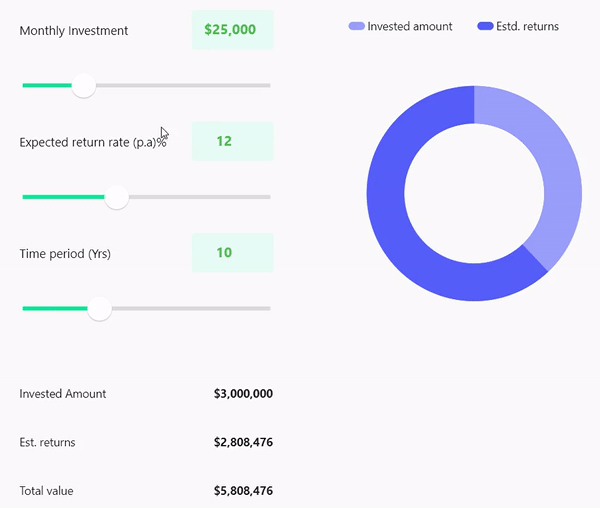Screen dimensions: 600x508
Task: Click the 'Est. returns' result label
Action: point(47,442)
